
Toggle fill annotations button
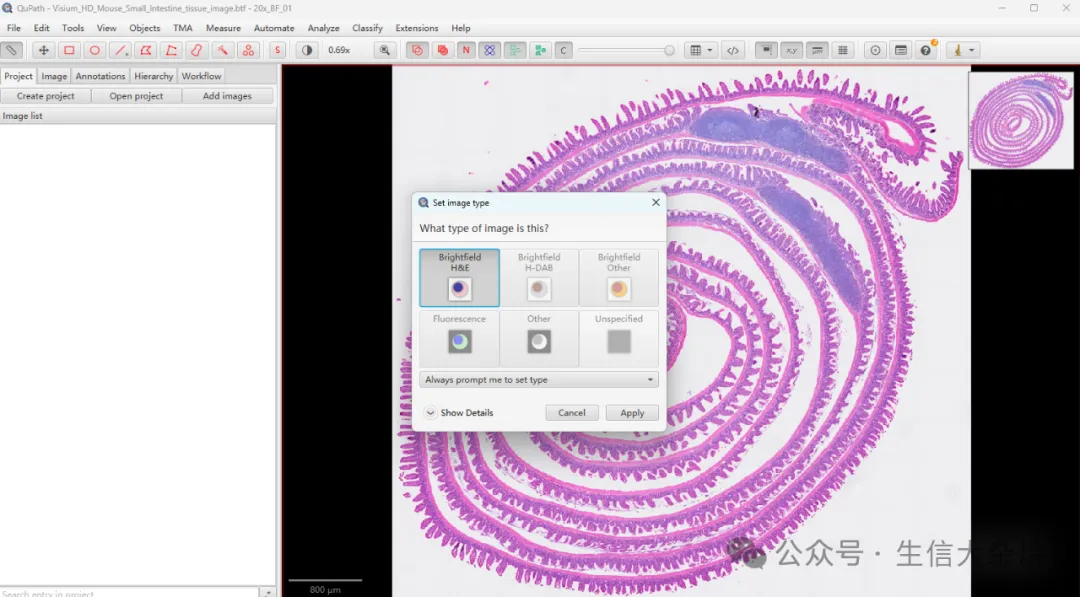(x=442, y=50)
